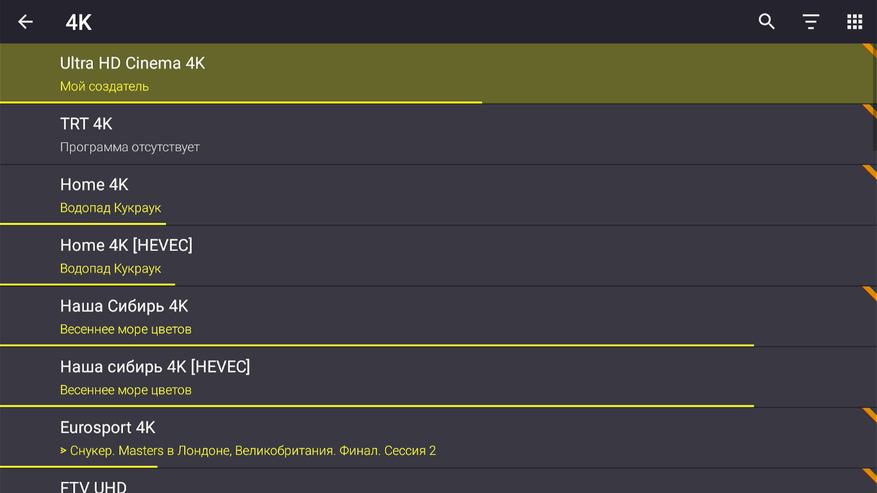The width and height of the screenshot is (877, 493).
Task: Click the orange corner marker on Наша Сибирь 4K
Action: pos(870,293)
